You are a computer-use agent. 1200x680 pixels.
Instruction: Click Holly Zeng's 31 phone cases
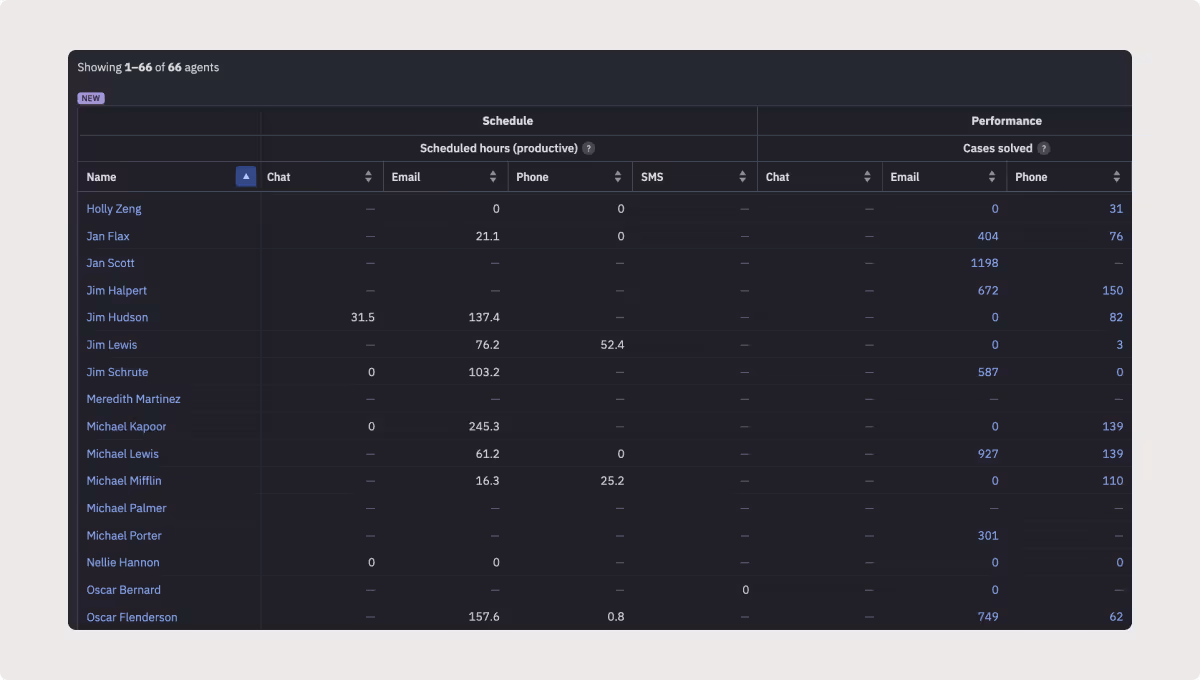tap(1116, 209)
